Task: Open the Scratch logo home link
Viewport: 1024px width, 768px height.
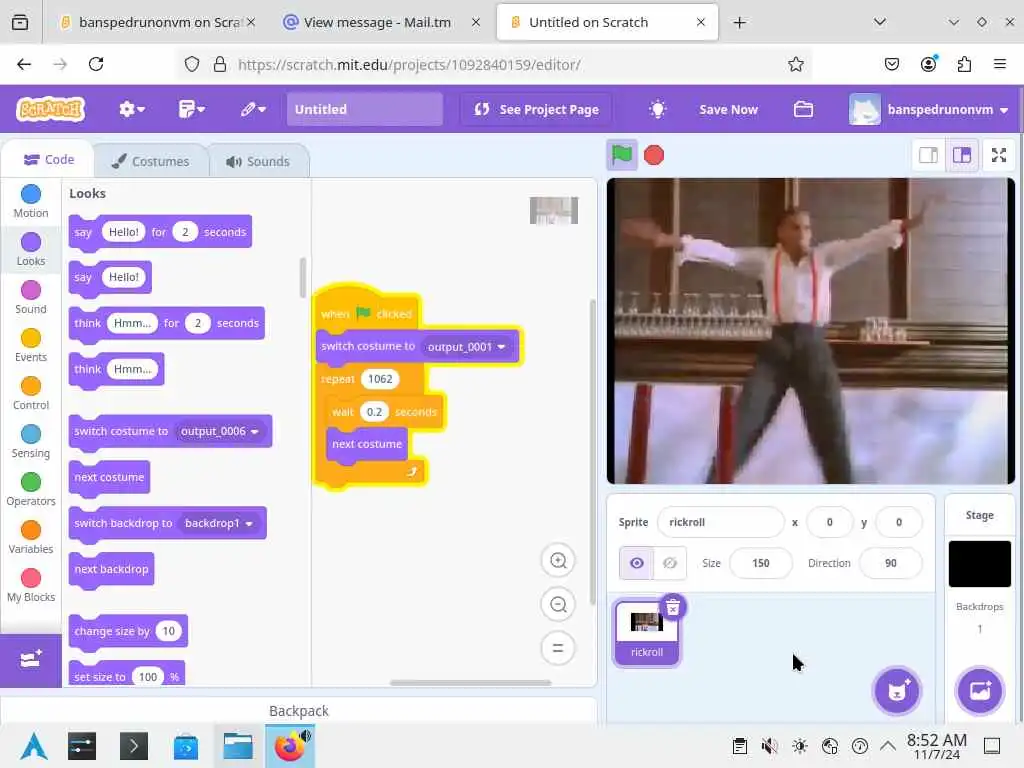Action: pos(50,109)
